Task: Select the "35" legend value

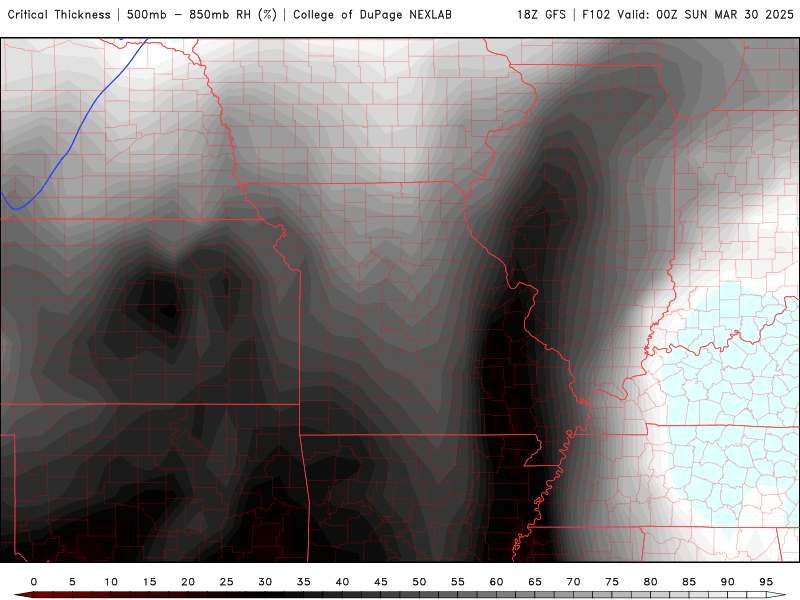Action: [x=304, y=582]
